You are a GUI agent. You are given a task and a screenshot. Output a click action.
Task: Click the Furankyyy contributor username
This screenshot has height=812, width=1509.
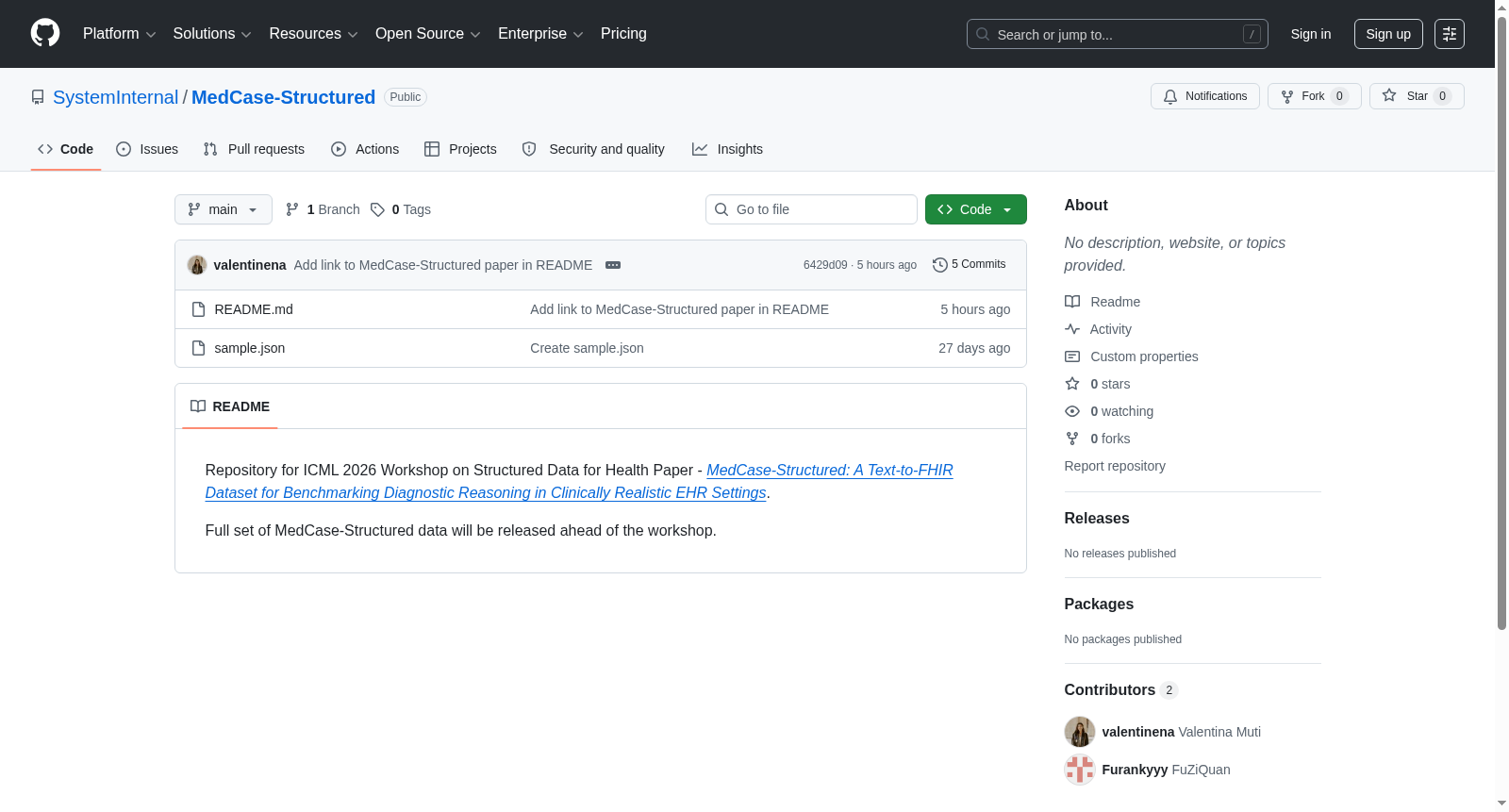(1136, 770)
